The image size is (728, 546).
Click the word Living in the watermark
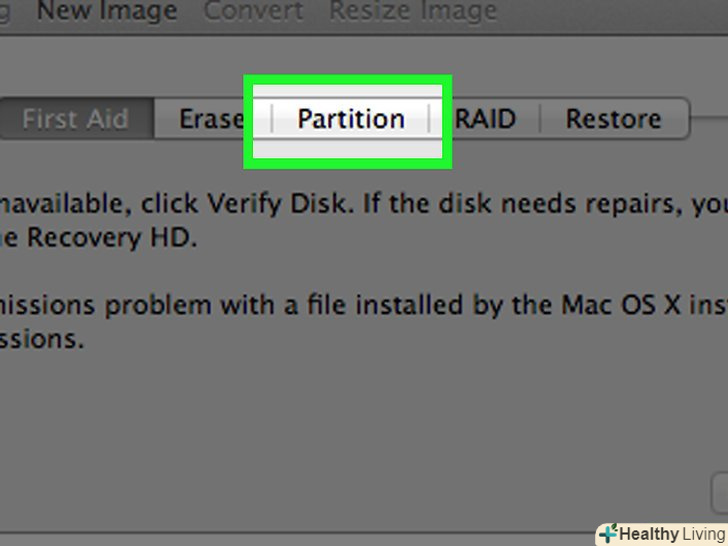click(x=704, y=534)
